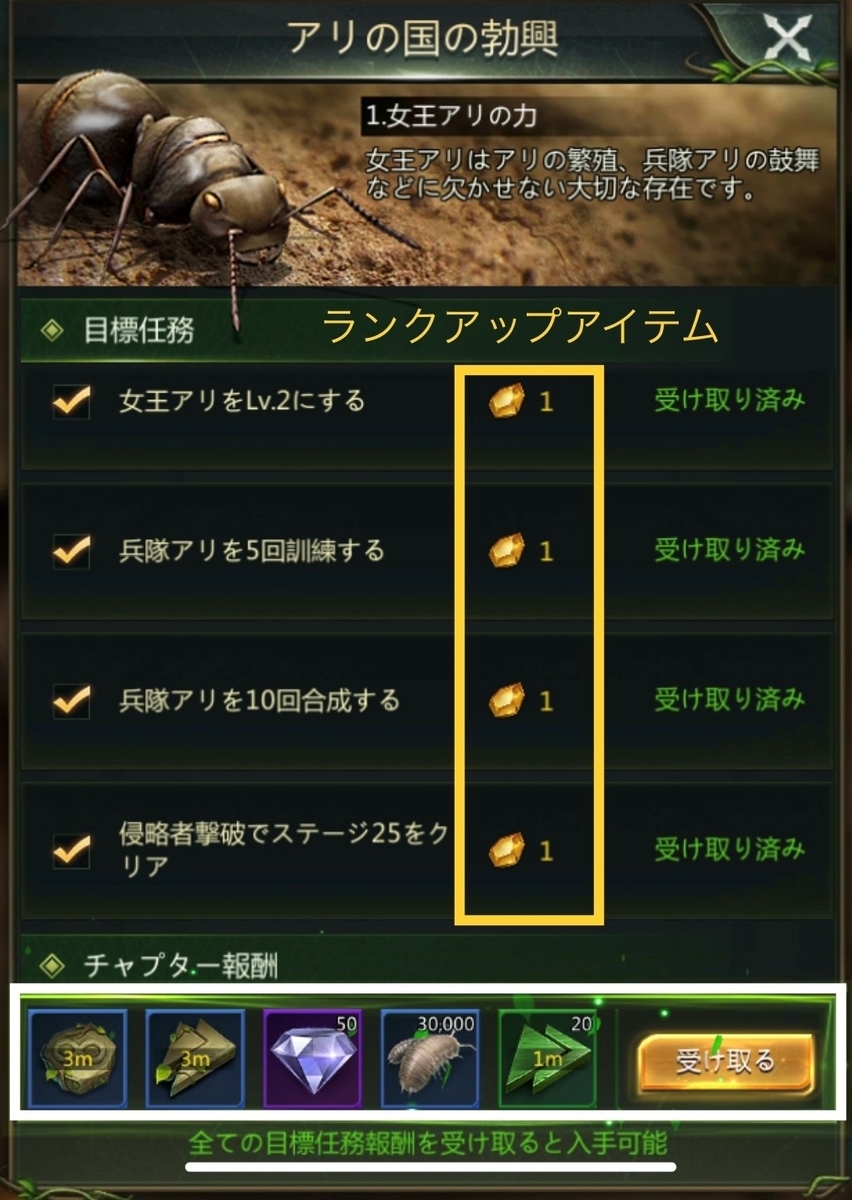The width and height of the screenshot is (852, 1200).
Task: Click the gold gem beside 兵隊アリを10回合成する
Action: 507,700
